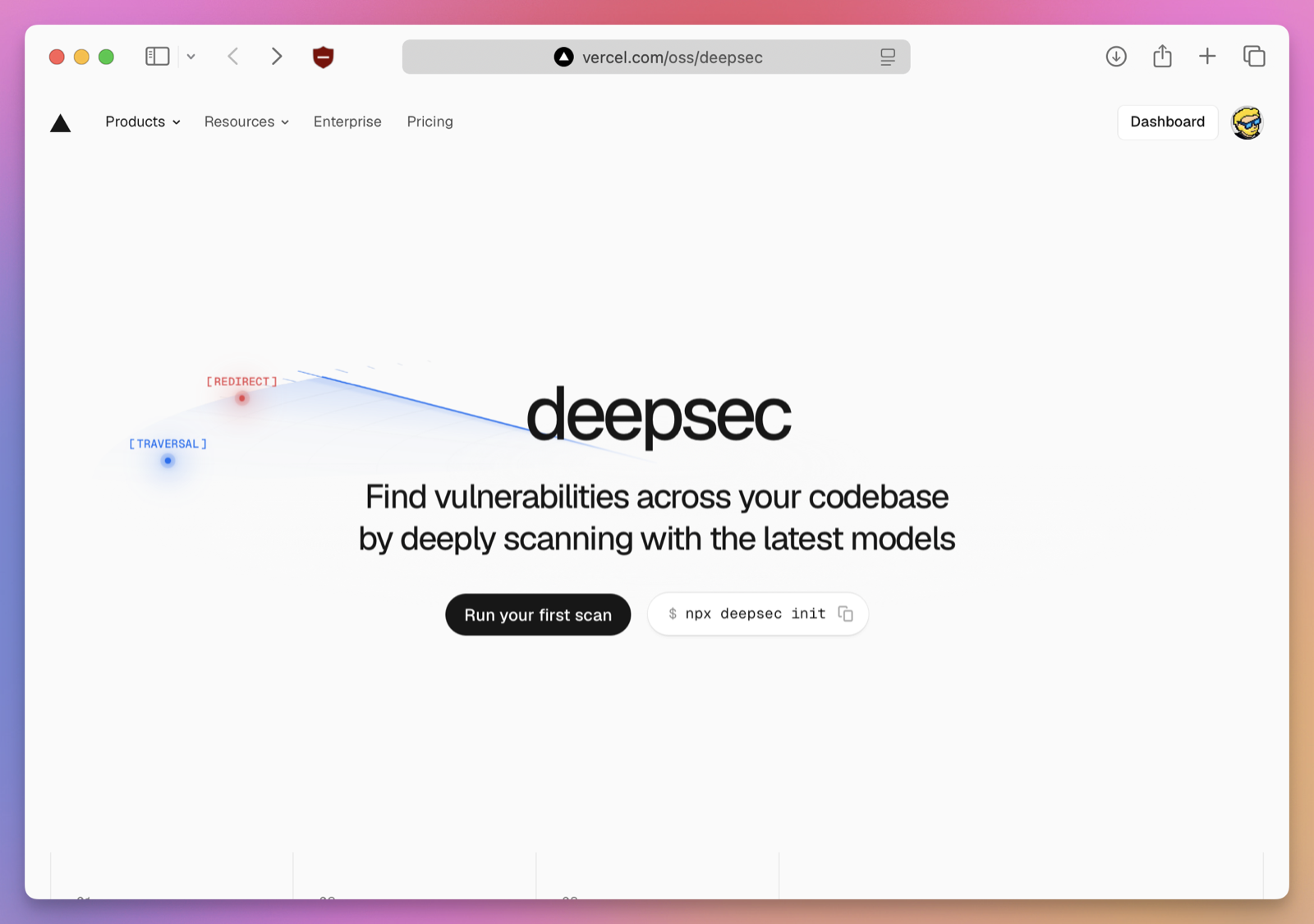Select the npx deepsec init text
This screenshot has height=924, width=1314.
click(756, 614)
